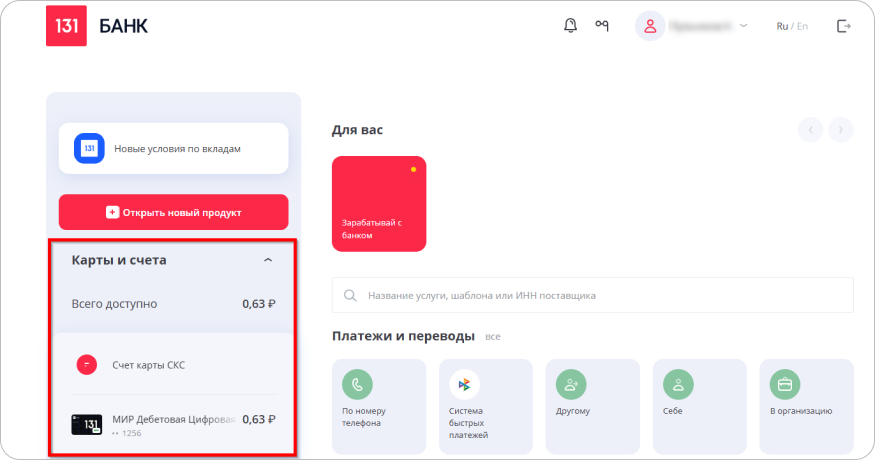875x460 pixels.
Task: Open Новые условия по вкладам banner
Action: (173, 148)
